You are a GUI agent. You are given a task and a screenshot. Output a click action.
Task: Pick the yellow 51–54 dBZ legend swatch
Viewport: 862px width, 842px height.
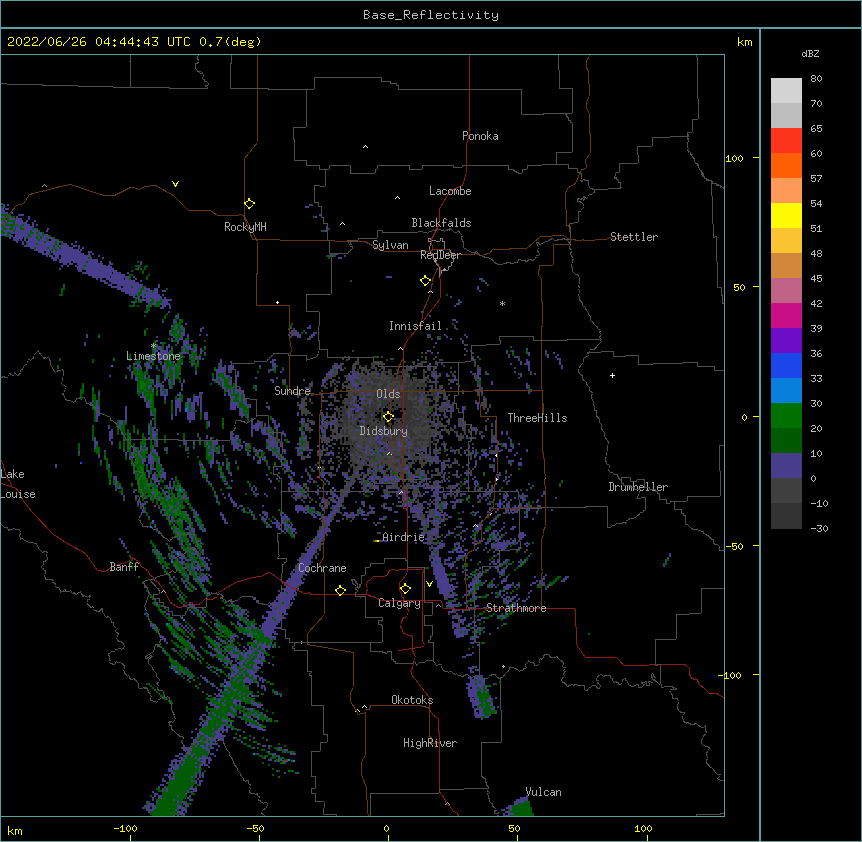786,215
